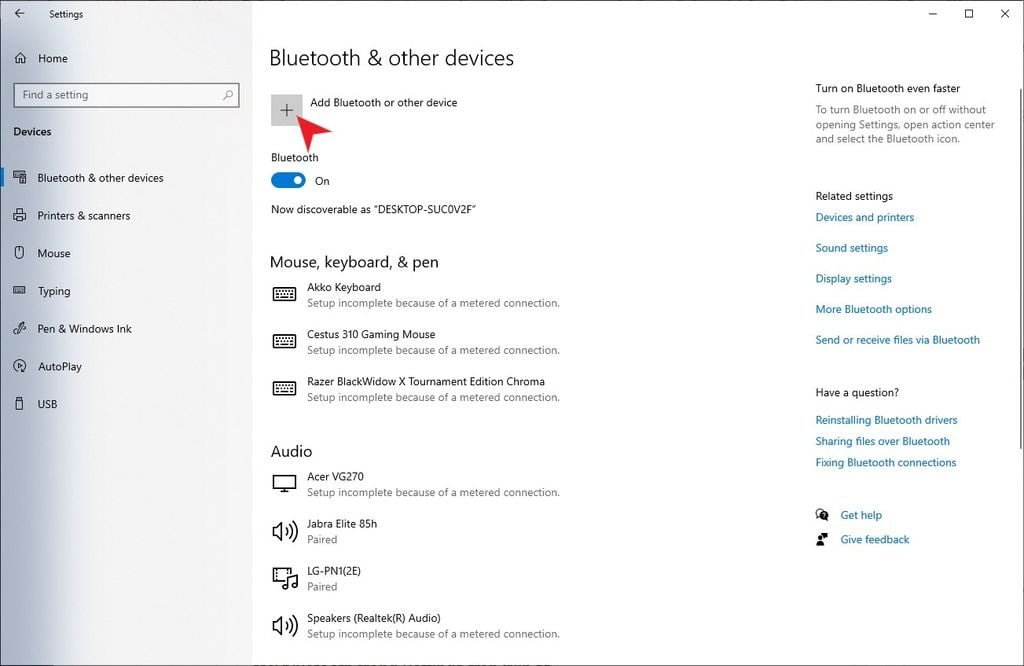Click the monitor icon for Acer VG270
The height and width of the screenshot is (666, 1024).
tap(284, 484)
